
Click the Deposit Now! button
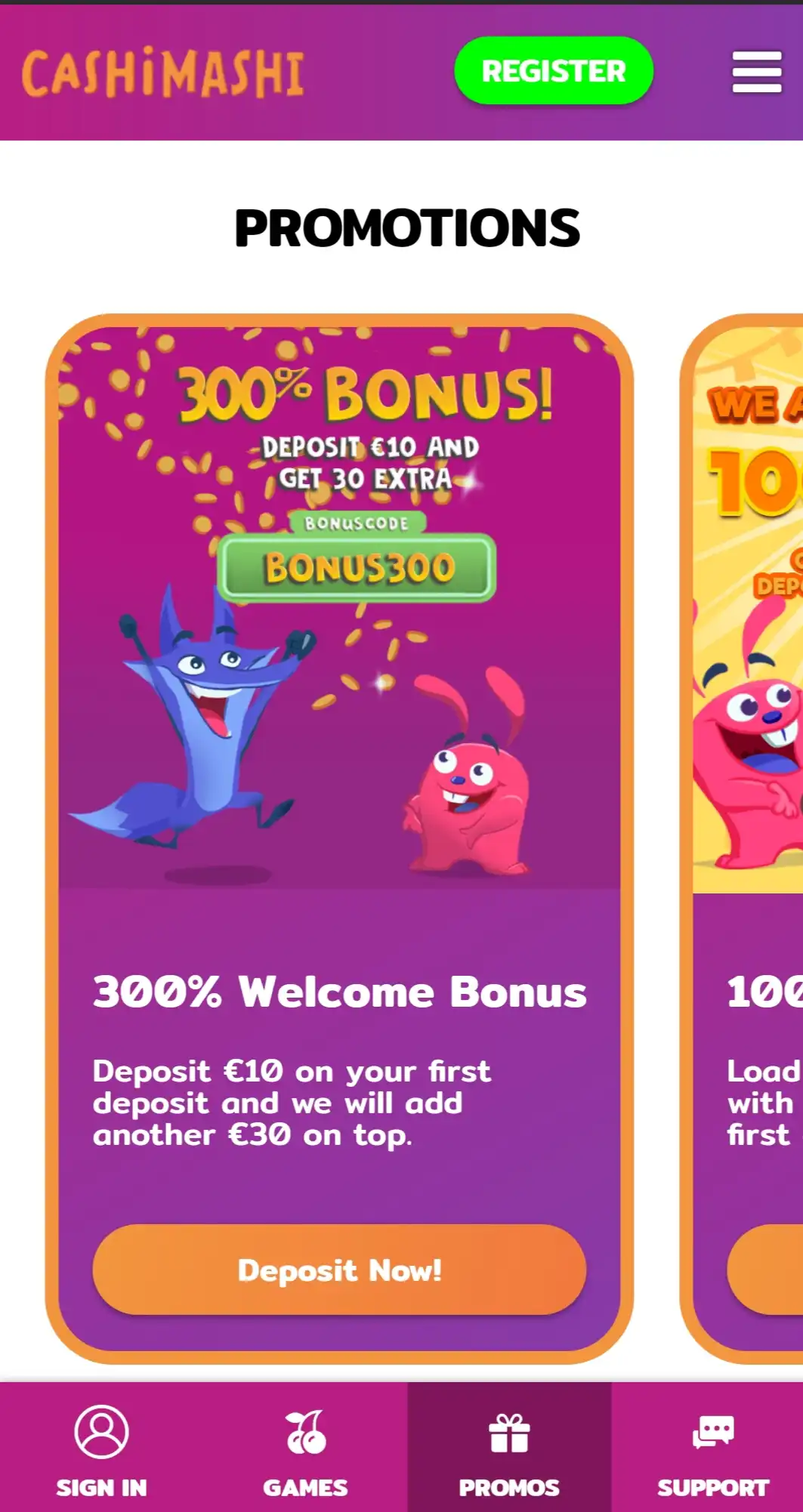[x=339, y=1270]
